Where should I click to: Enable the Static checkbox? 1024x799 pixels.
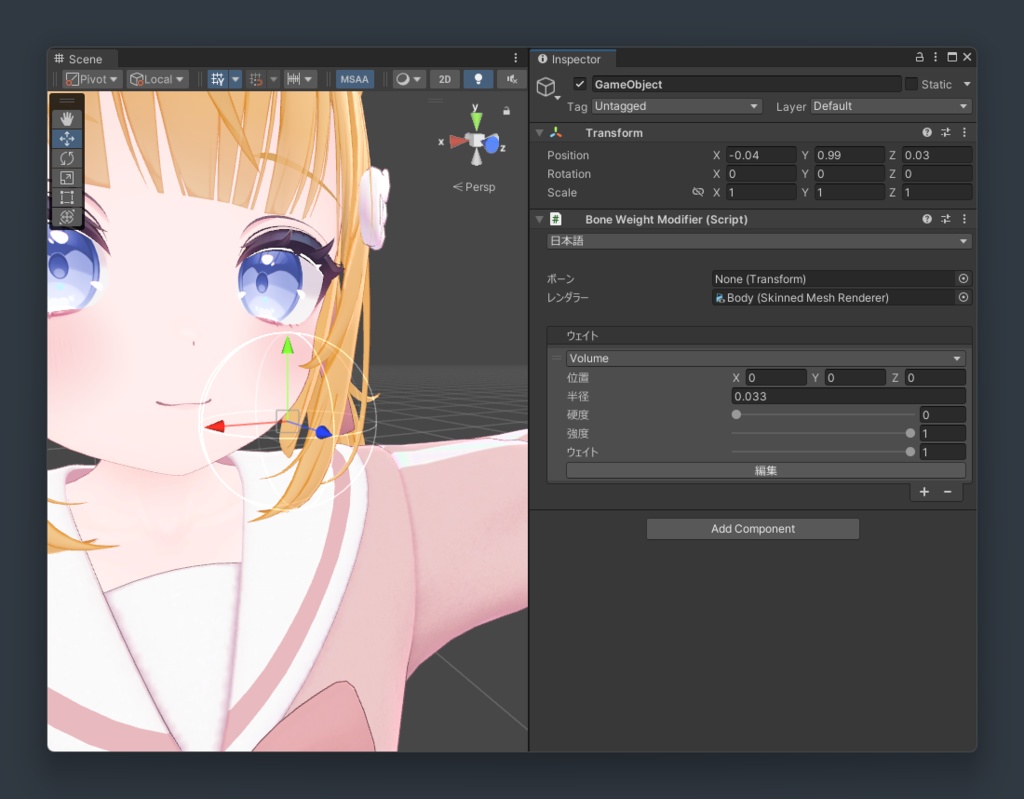point(911,84)
